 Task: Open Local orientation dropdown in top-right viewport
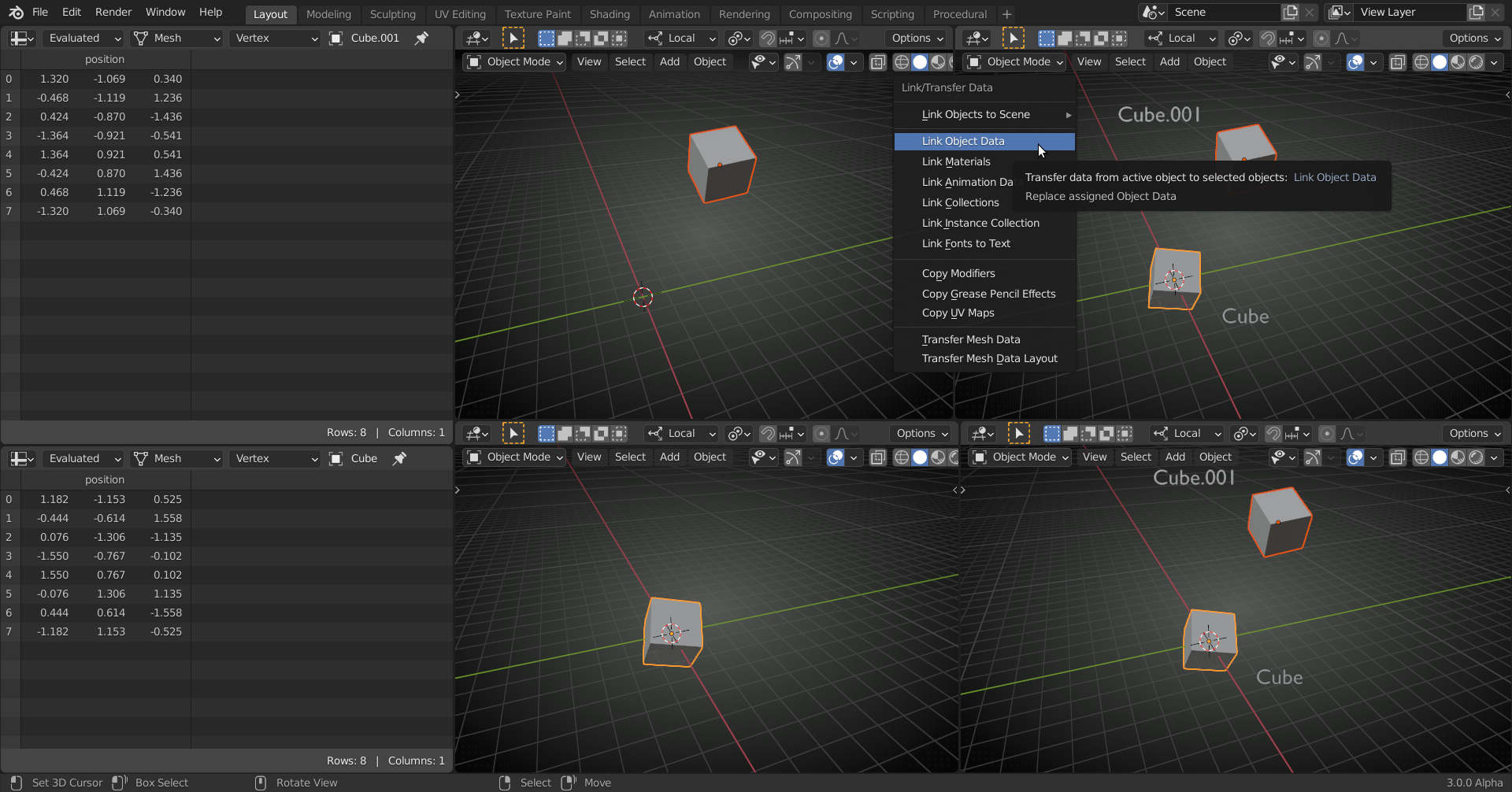(x=1181, y=38)
